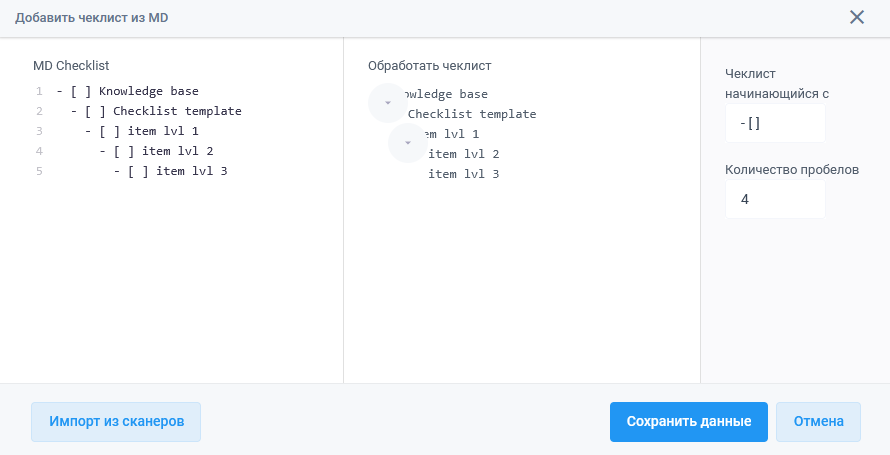Viewport: 890px width, 455px height.
Task: Click line number 5 in editor gutter
Action: pyautogui.click(x=38, y=171)
